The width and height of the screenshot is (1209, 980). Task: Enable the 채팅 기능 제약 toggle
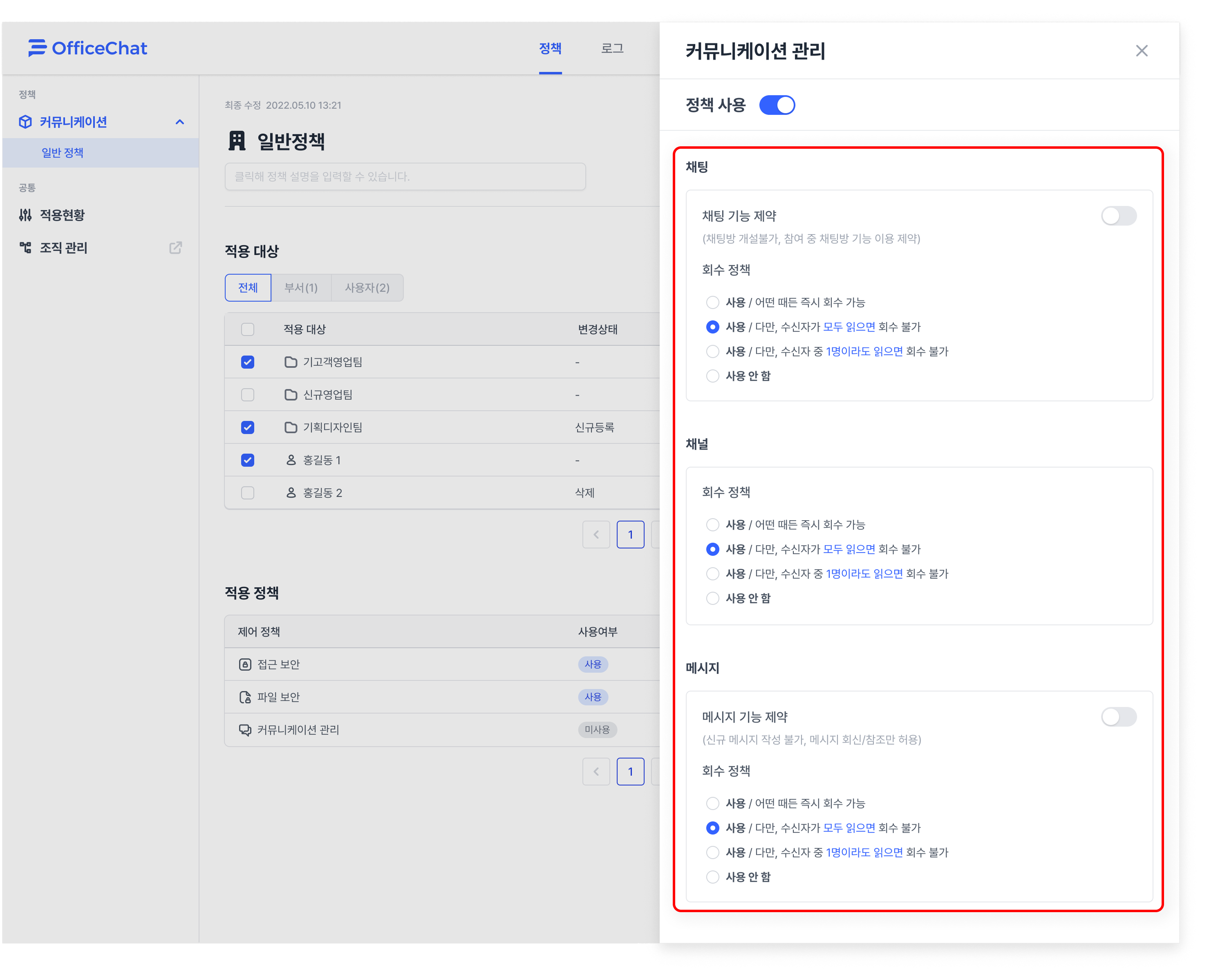(x=1118, y=216)
